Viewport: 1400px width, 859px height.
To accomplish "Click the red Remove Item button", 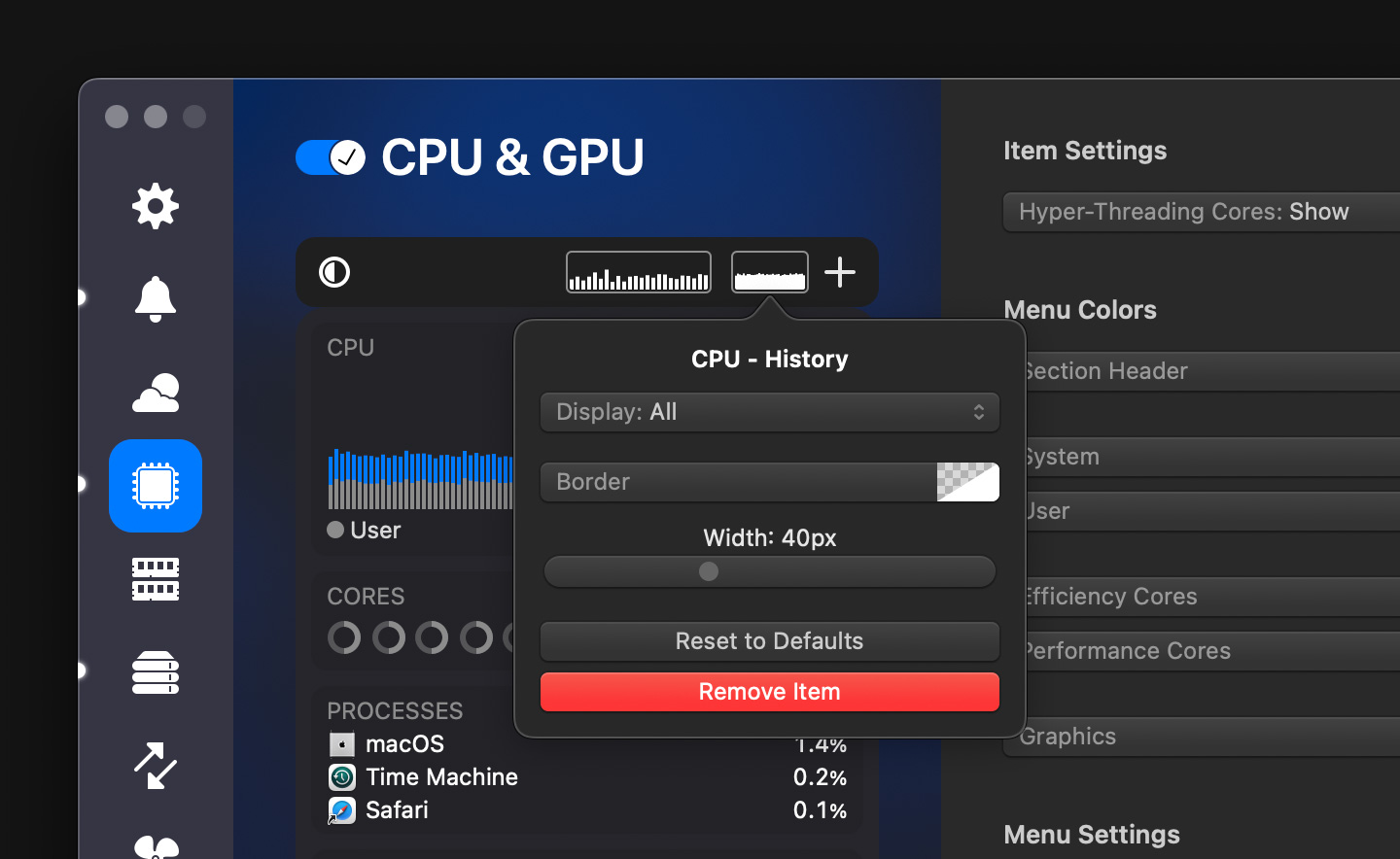I will point(770,692).
